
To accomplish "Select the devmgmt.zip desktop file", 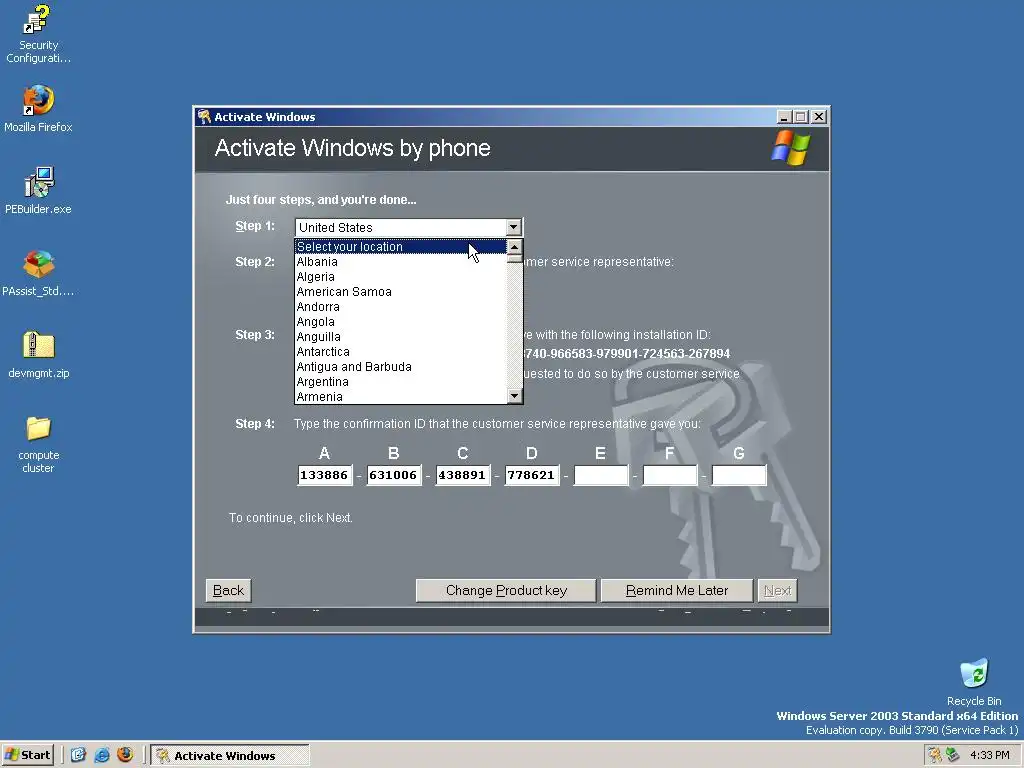I will tap(38, 355).
